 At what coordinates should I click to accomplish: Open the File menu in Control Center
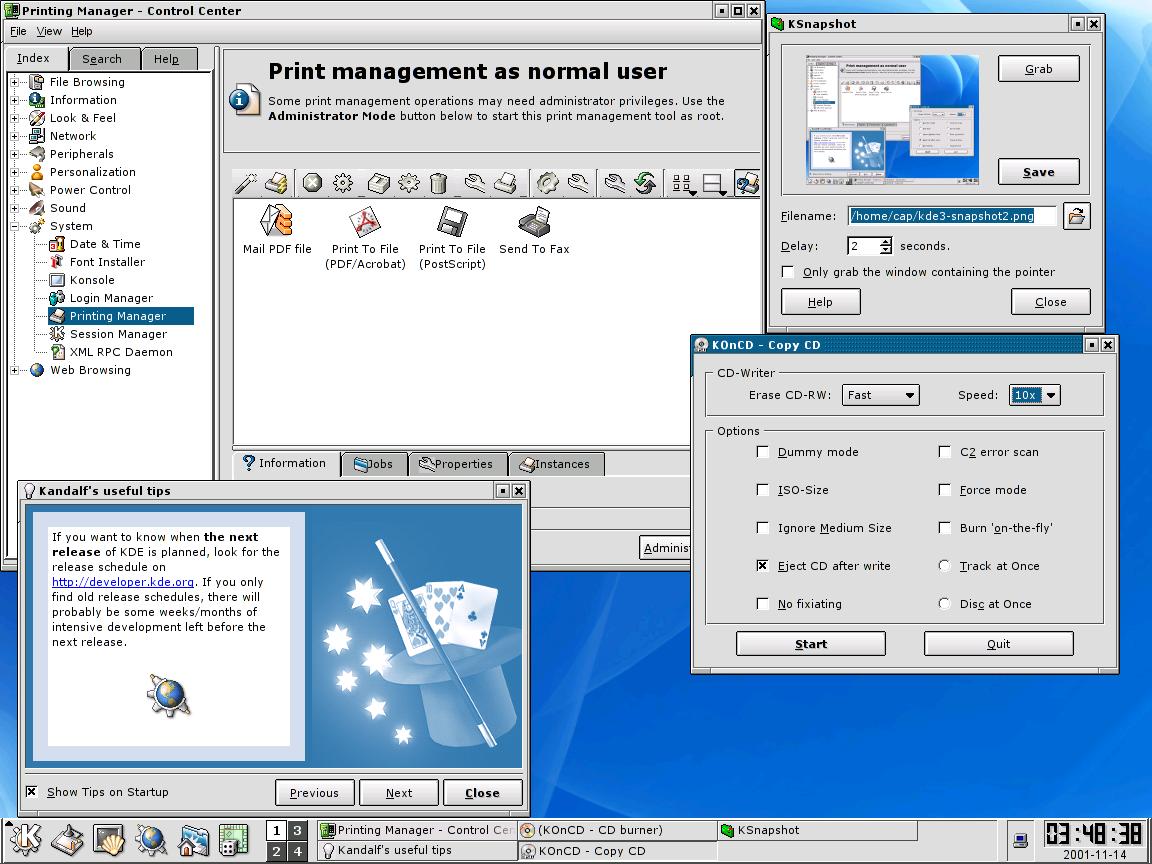coord(18,32)
